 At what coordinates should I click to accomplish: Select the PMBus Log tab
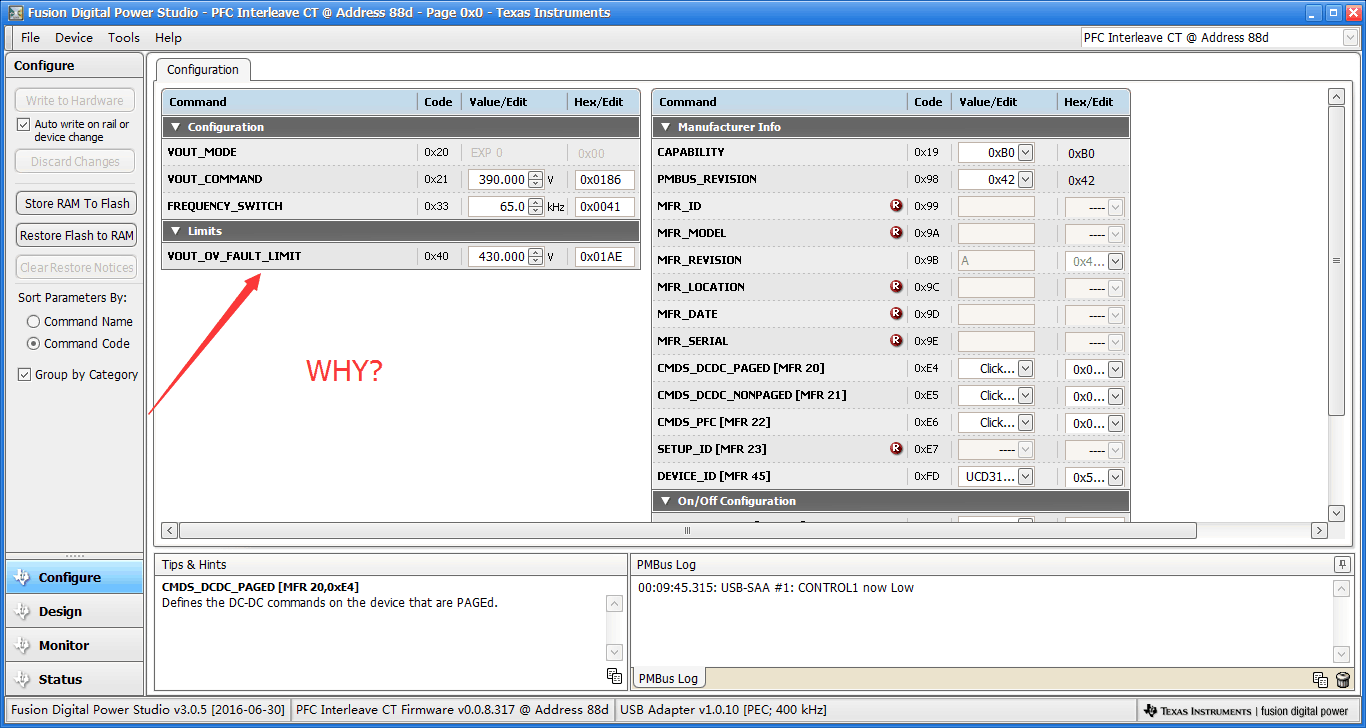point(669,678)
